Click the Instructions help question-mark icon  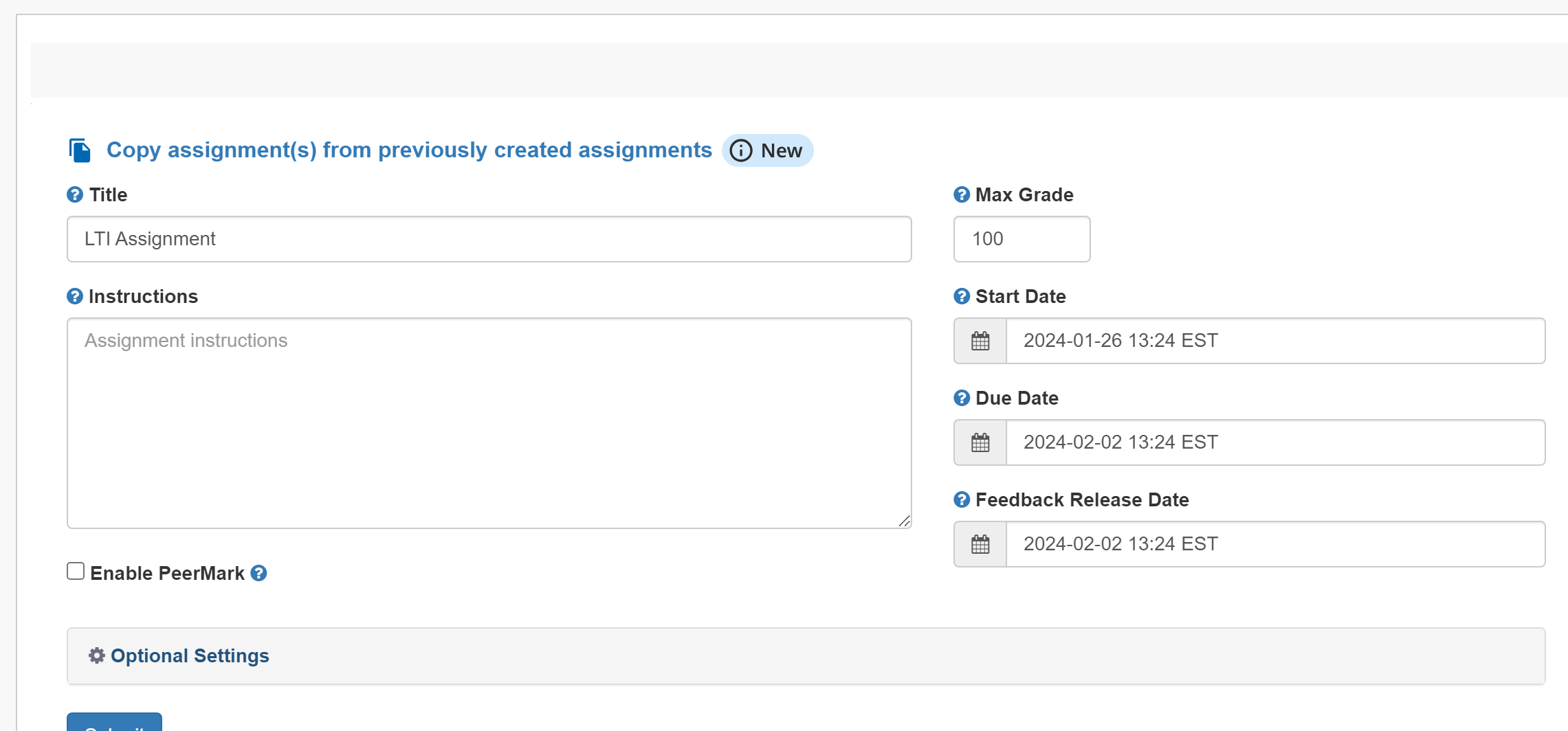pos(75,296)
